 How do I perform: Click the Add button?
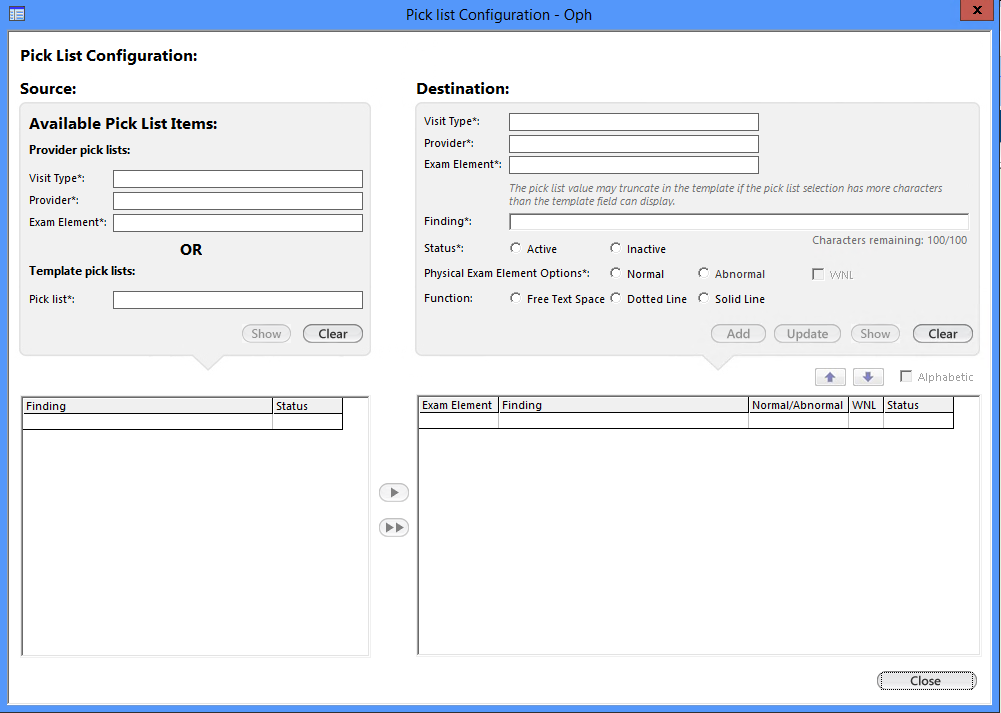pos(738,334)
